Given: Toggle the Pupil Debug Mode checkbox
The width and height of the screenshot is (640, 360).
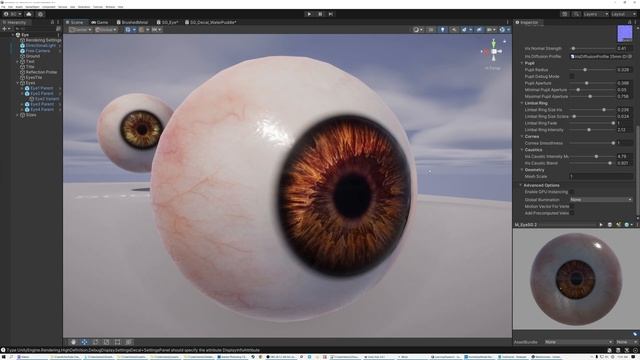Looking at the screenshot, I should pyautogui.click(x=572, y=76).
